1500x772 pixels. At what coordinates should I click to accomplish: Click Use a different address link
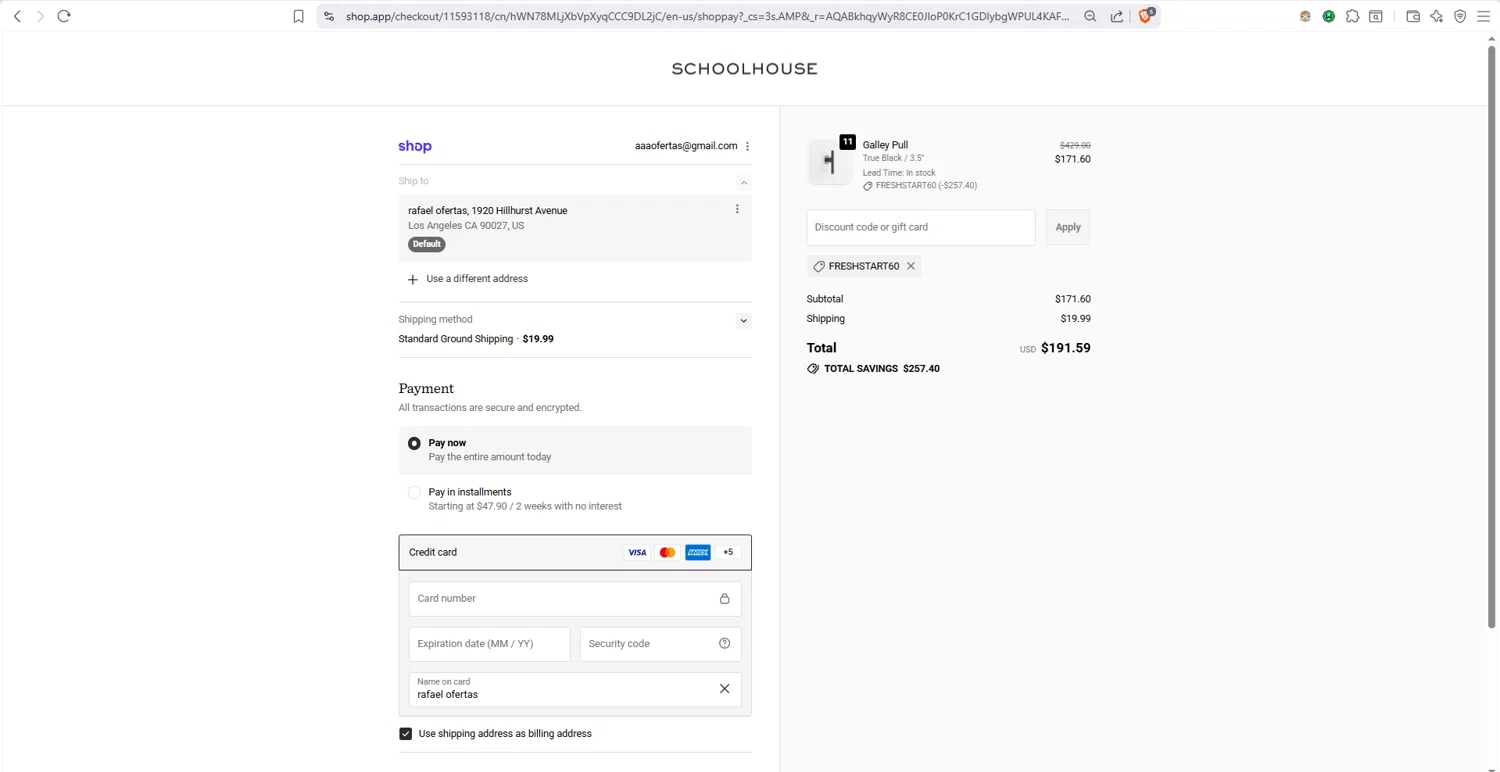pyautogui.click(x=476, y=279)
